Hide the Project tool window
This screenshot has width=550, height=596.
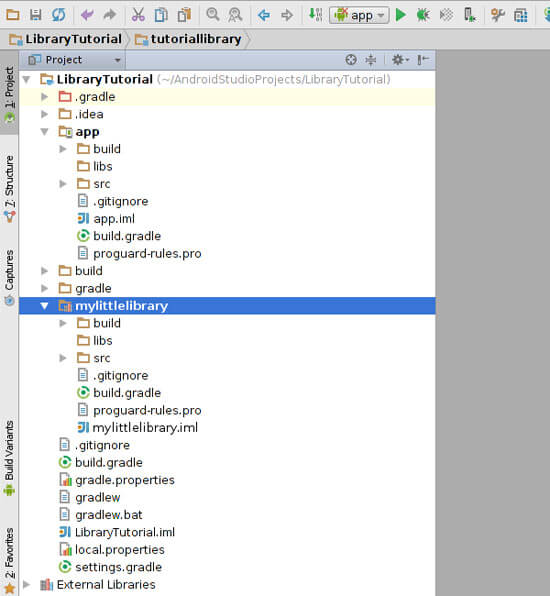point(423,60)
